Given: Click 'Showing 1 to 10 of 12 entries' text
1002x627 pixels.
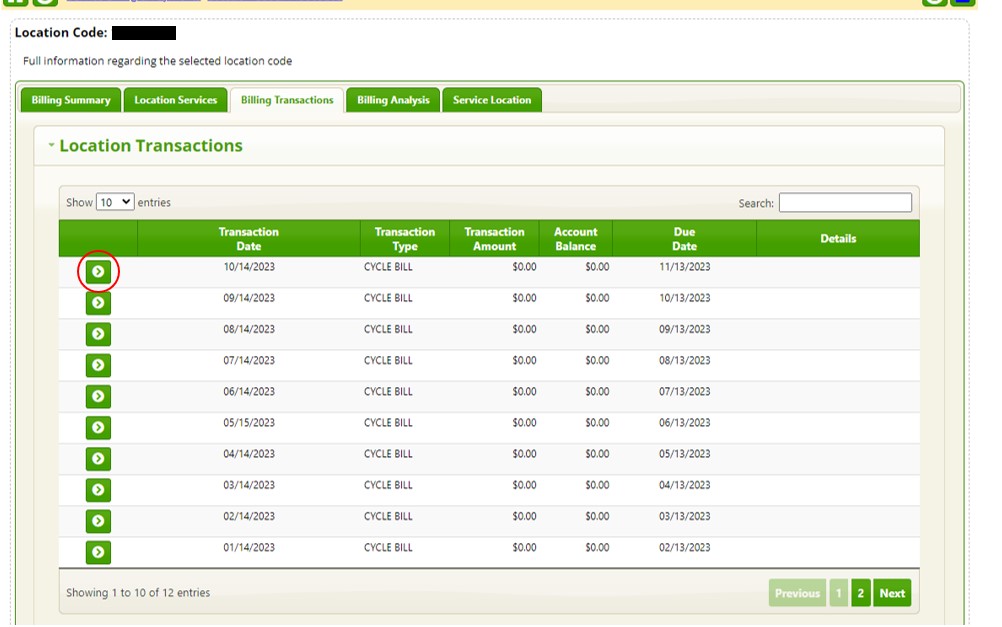Looking at the screenshot, I should (x=138, y=592).
